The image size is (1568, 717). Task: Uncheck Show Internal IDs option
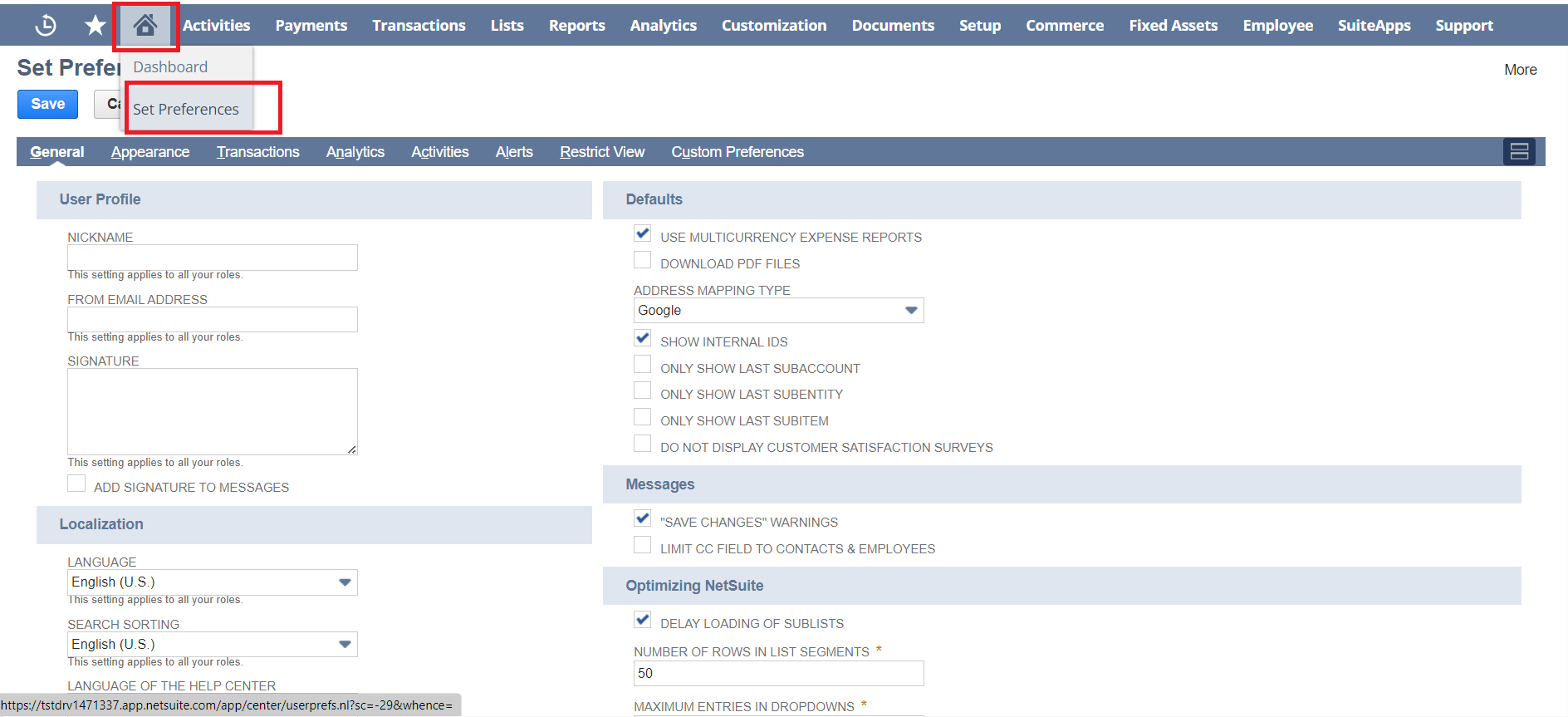point(642,339)
